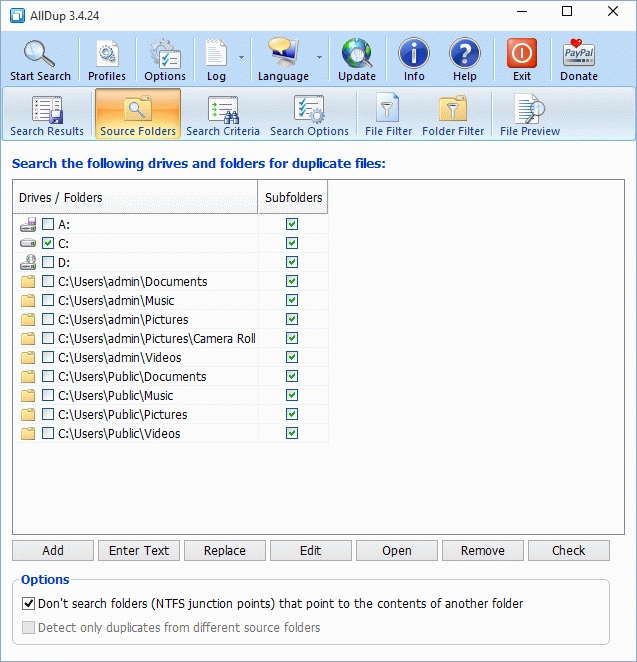The width and height of the screenshot is (637, 662).
Task: Open the File Preview tab
Action: pos(530,116)
